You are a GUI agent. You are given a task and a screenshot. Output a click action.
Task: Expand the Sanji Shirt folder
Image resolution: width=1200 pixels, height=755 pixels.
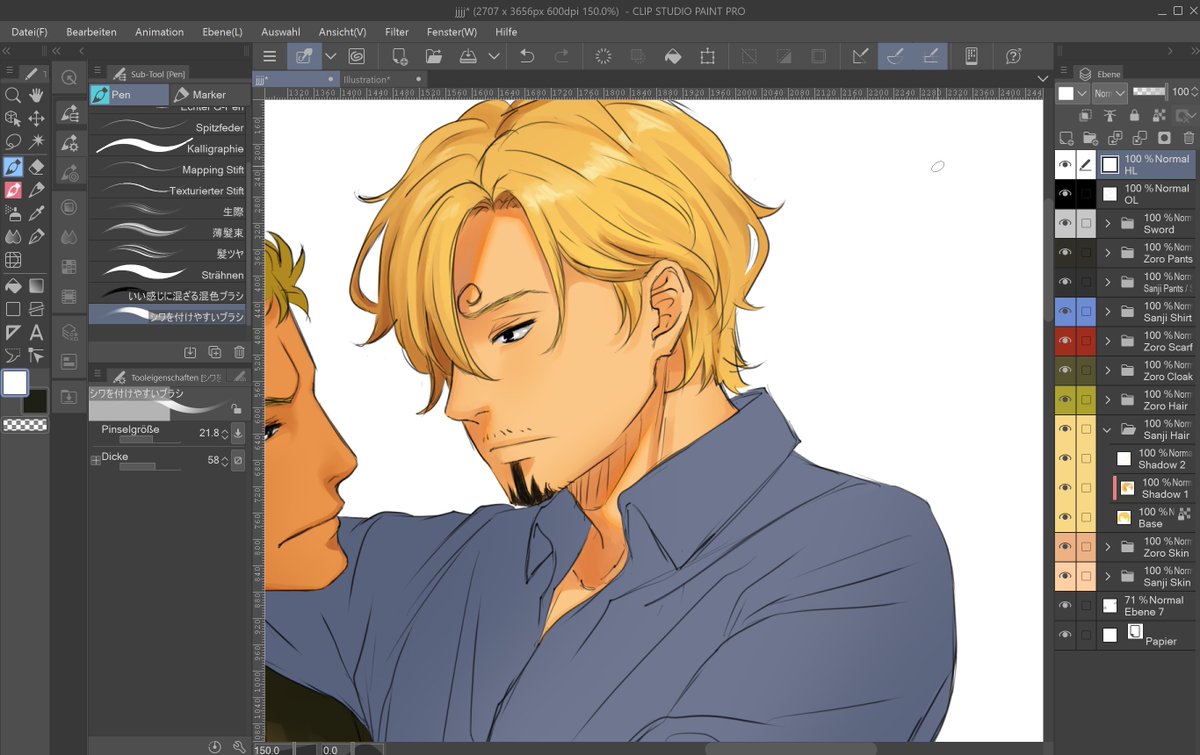(x=1107, y=312)
